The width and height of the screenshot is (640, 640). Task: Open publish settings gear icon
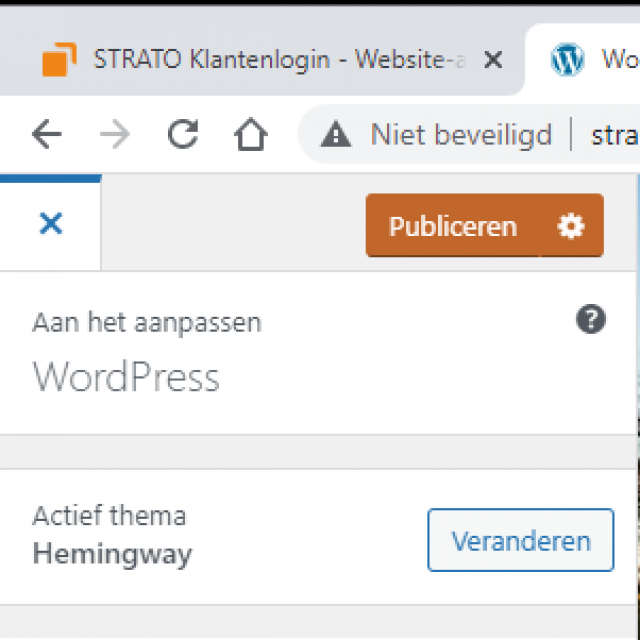(571, 226)
